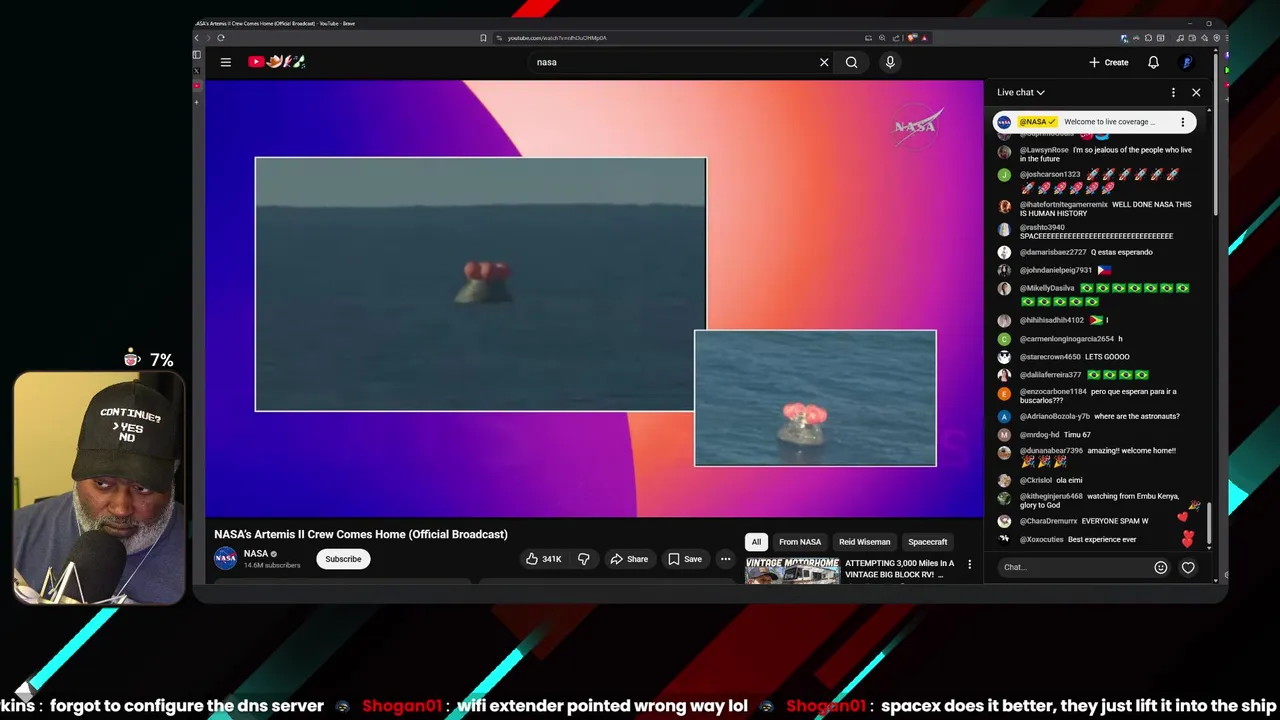This screenshot has height=720, width=1280.
Task: Reload the page in Brave
Action: tap(221, 38)
